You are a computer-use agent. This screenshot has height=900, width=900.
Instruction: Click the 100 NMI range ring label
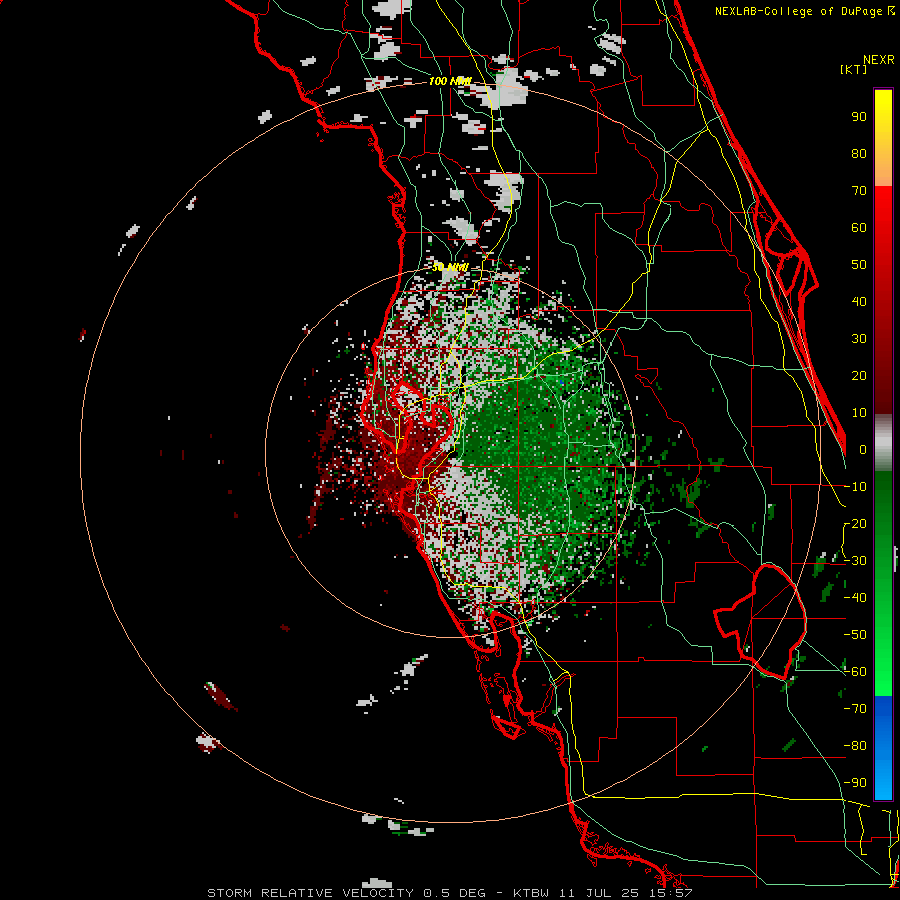[450, 82]
